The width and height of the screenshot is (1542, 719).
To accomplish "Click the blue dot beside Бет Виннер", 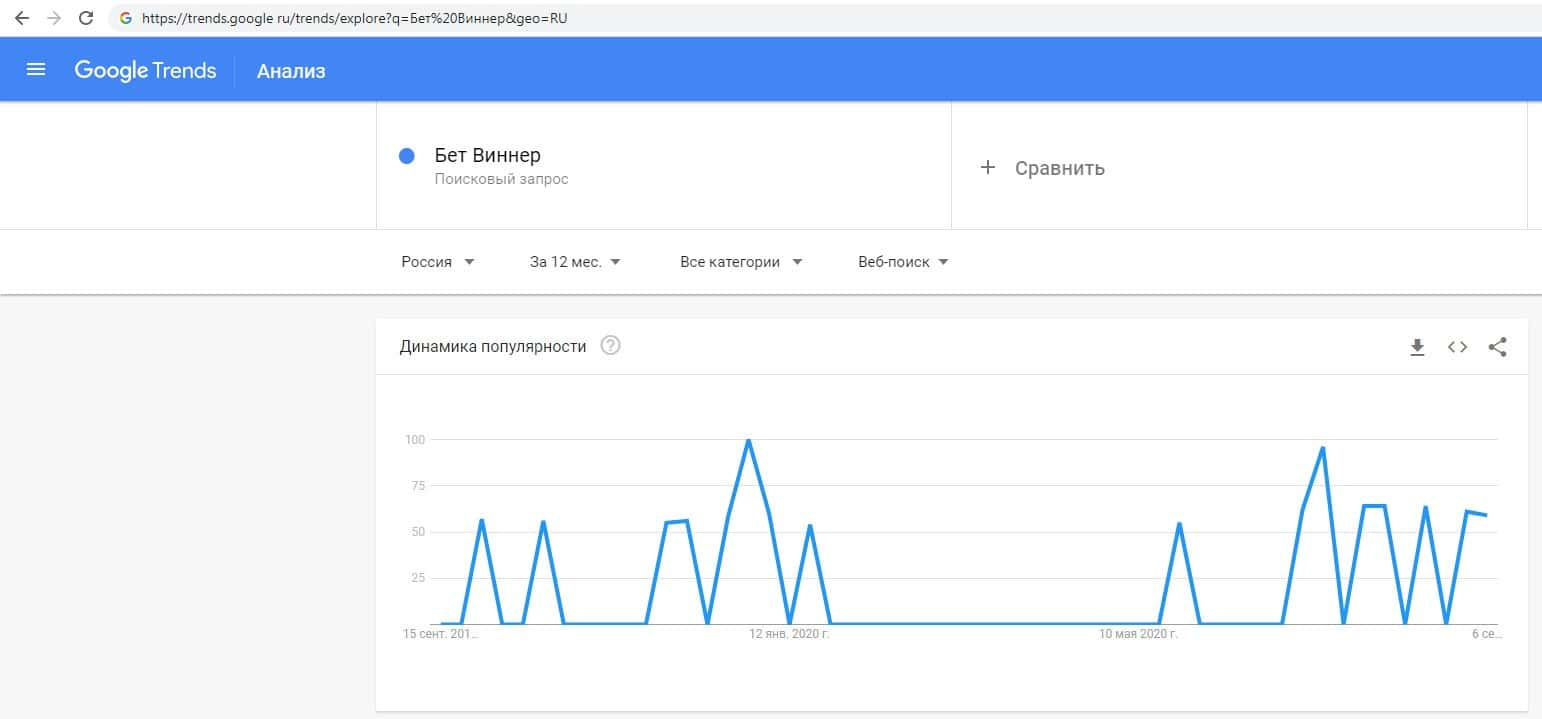I will point(407,156).
